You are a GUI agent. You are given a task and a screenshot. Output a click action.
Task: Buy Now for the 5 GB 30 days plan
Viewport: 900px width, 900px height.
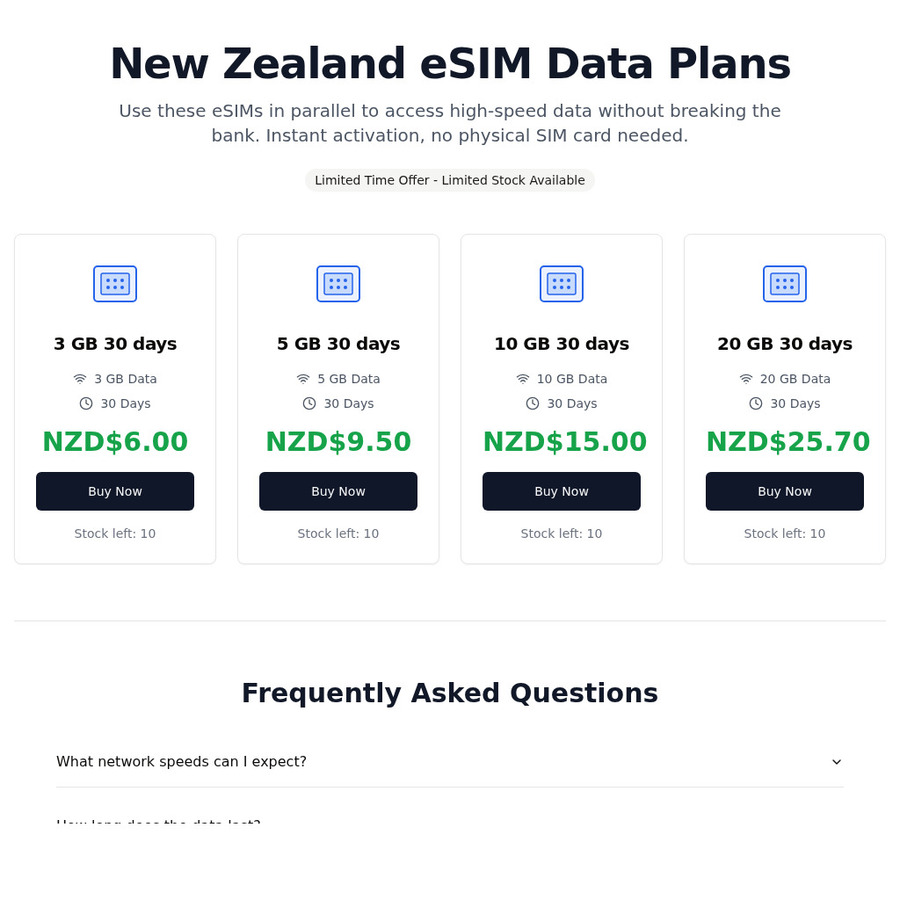(338, 491)
